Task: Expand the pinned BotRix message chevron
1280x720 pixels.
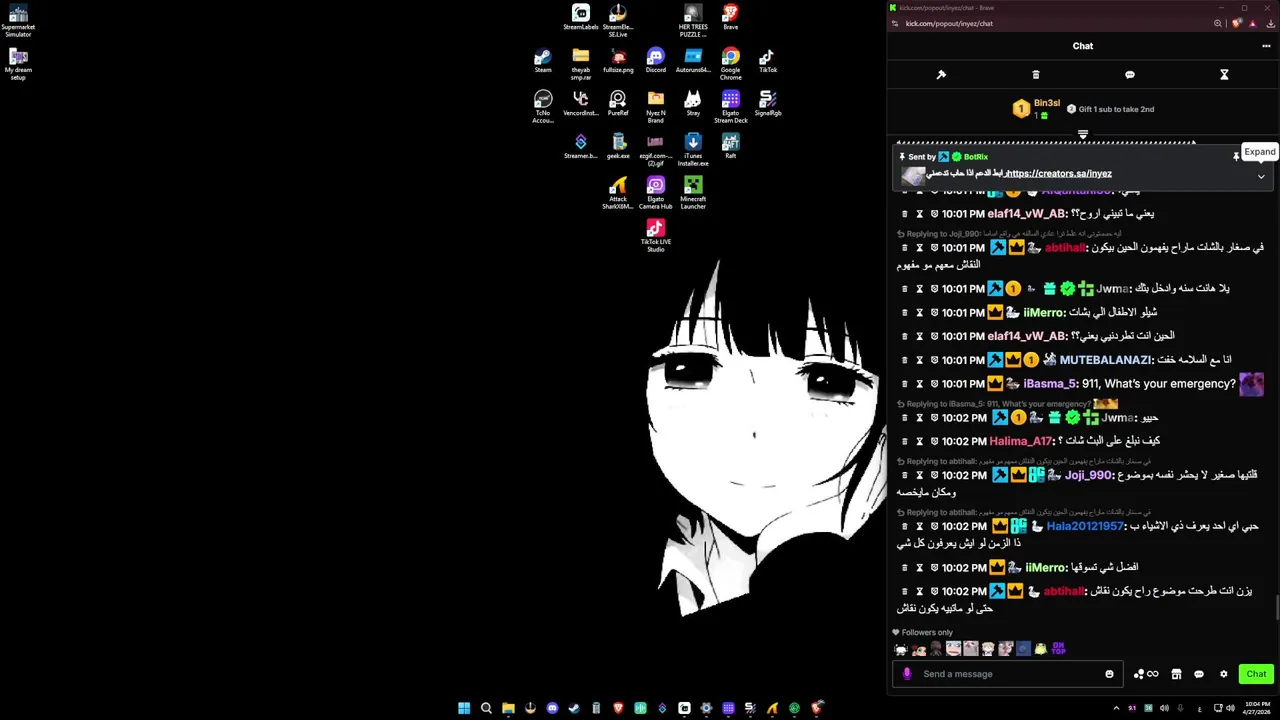Action: pos(1261,177)
